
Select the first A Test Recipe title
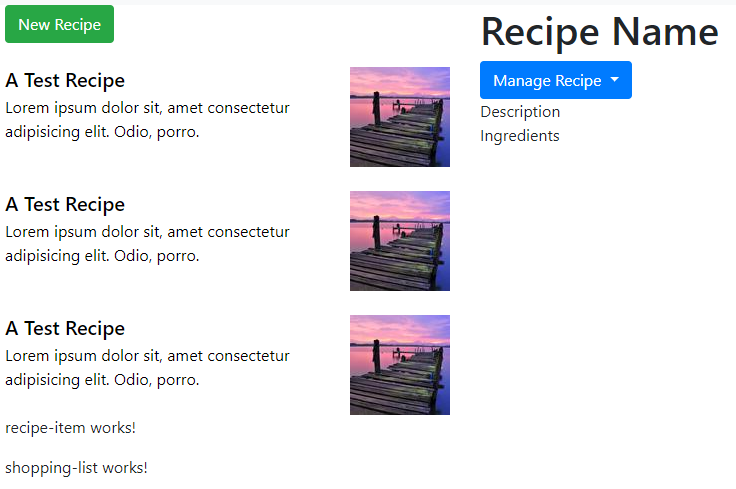(65, 80)
